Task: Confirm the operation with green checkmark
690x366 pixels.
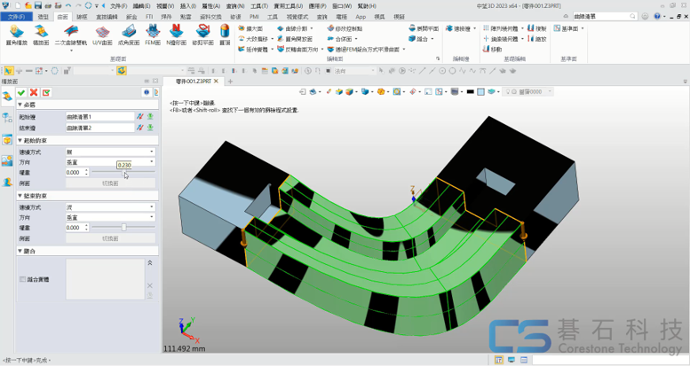Action: 21,92
